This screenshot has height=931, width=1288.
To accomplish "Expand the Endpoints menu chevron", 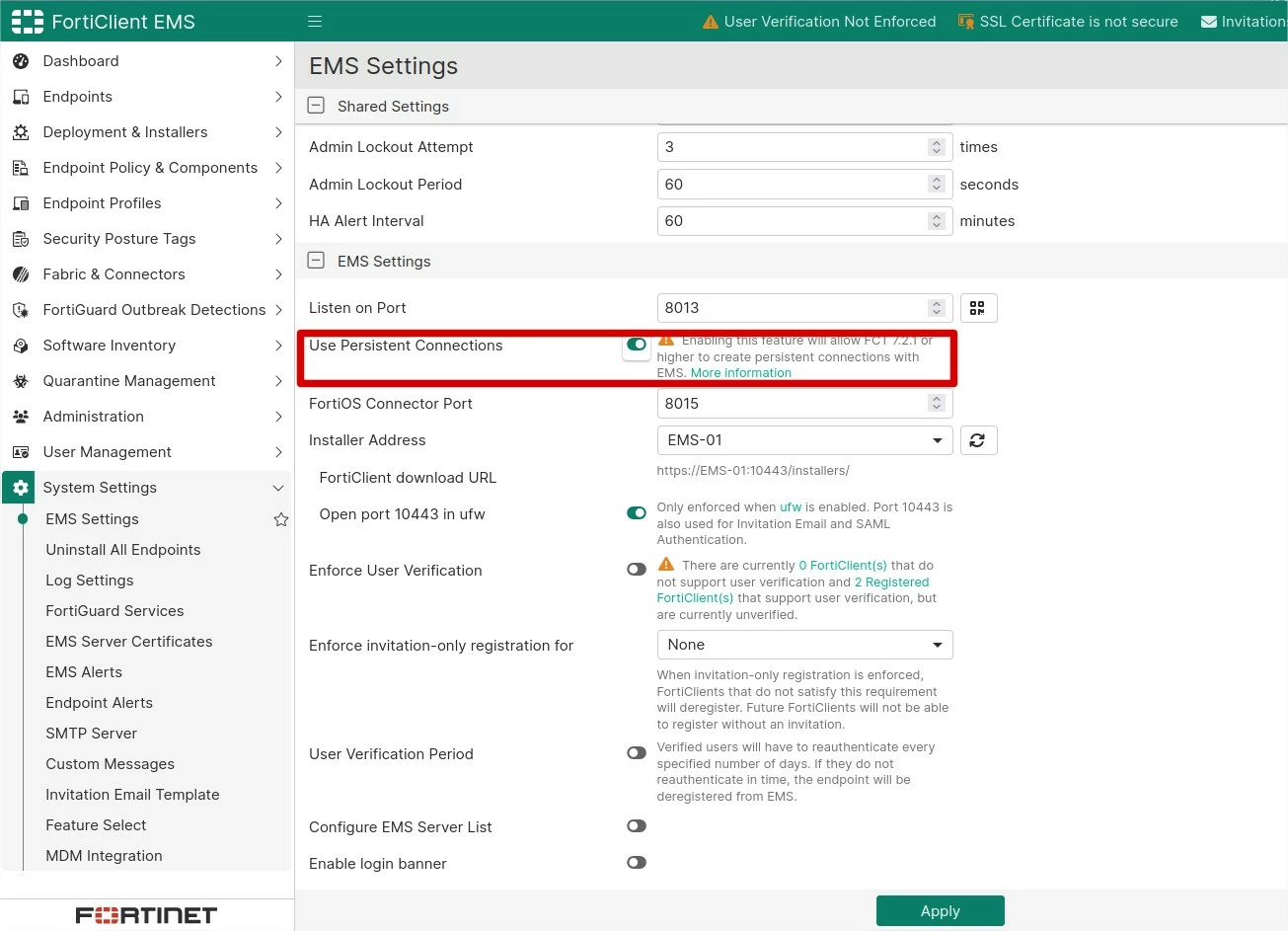I will pyautogui.click(x=278, y=97).
